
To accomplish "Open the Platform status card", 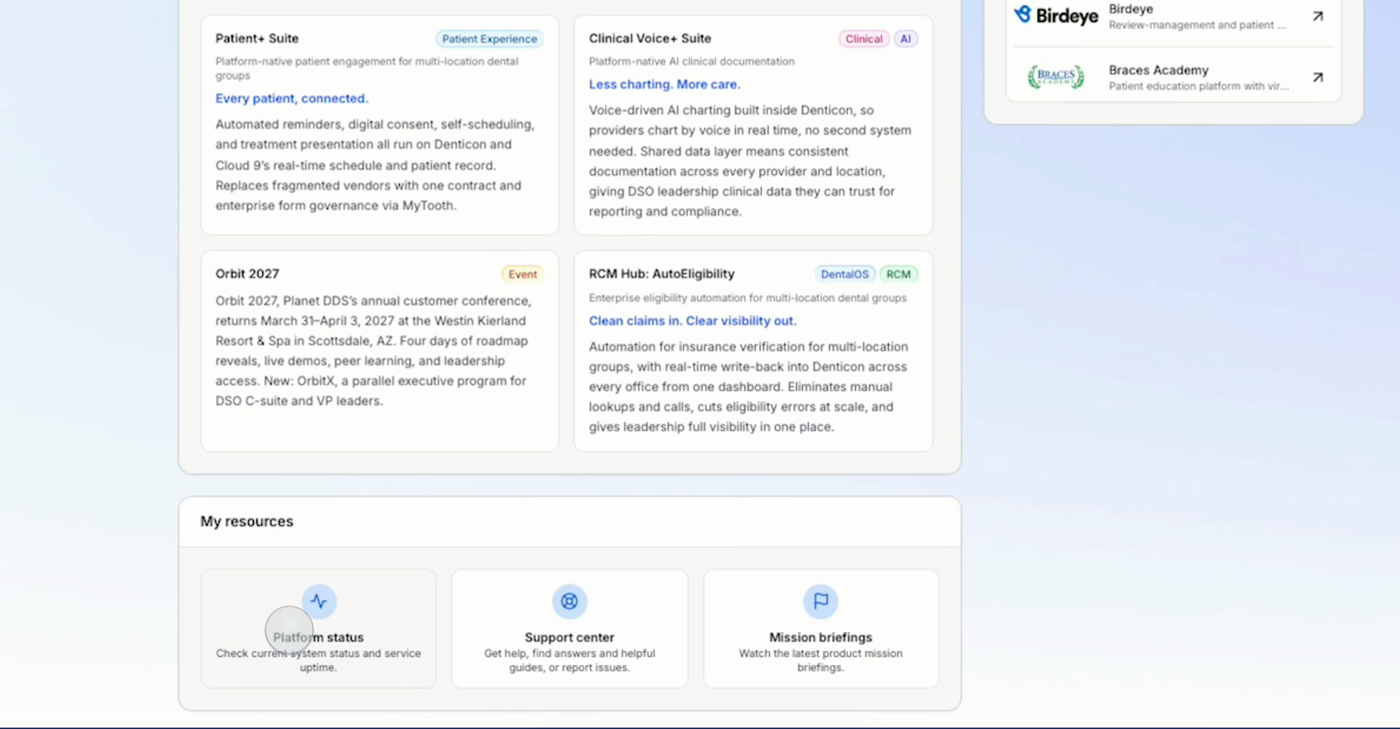I will [319, 629].
